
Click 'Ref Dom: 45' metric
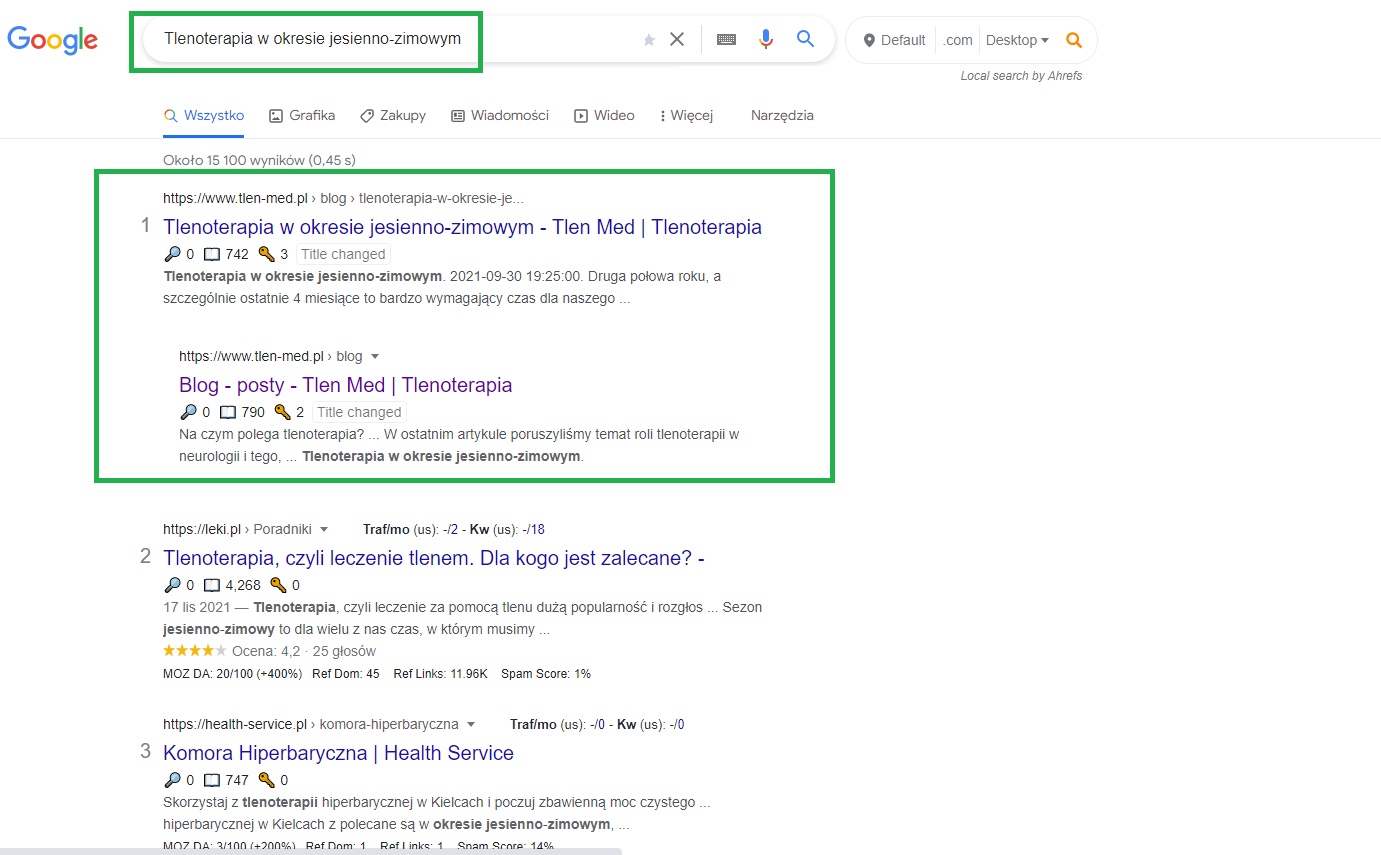coord(346,674)
